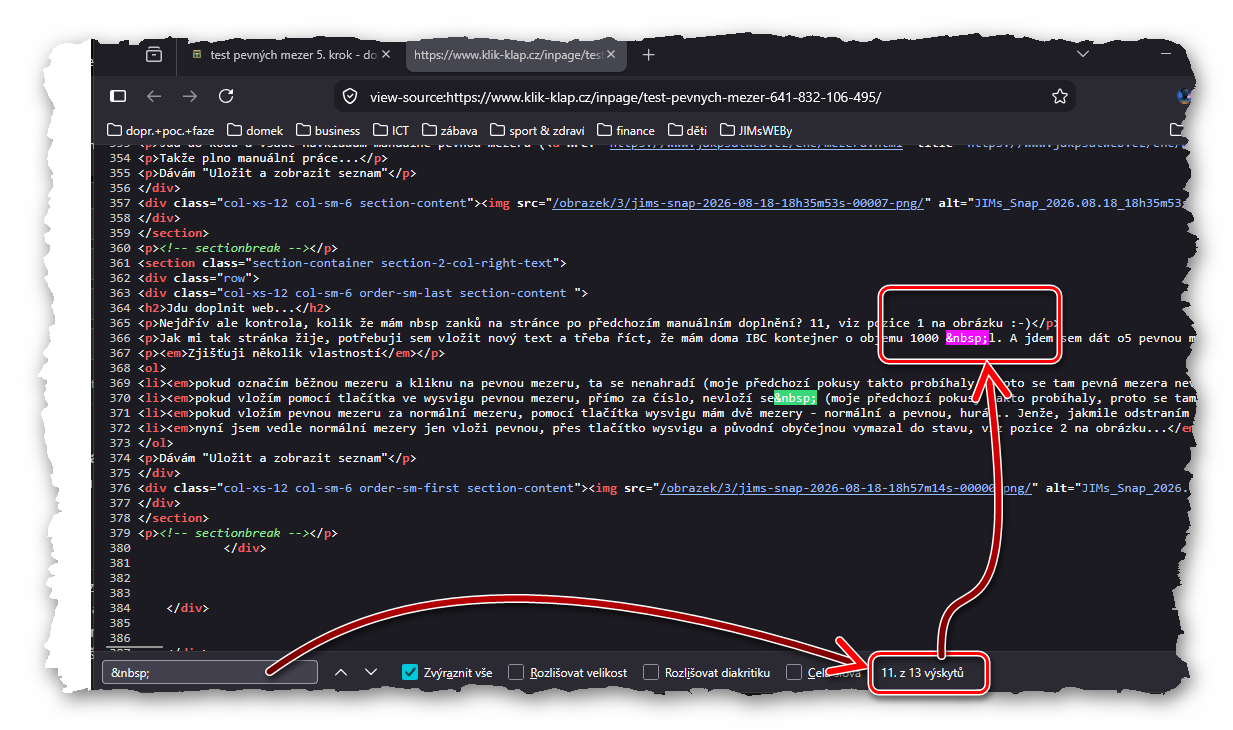Reload the page source
This screenshot has height=730, width=1233.
click(226, 96)
